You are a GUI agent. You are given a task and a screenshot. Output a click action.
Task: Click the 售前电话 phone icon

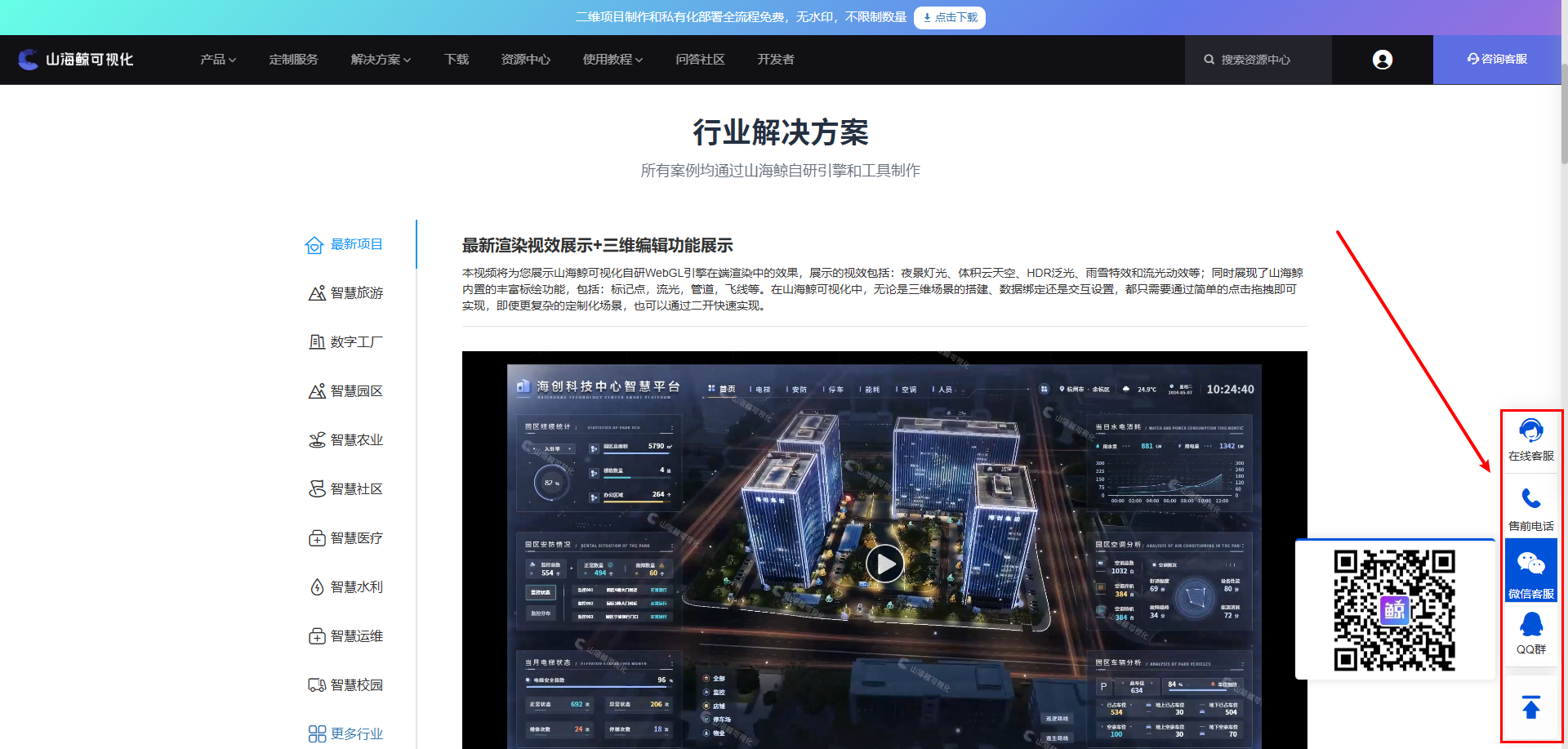point(1531,498)
